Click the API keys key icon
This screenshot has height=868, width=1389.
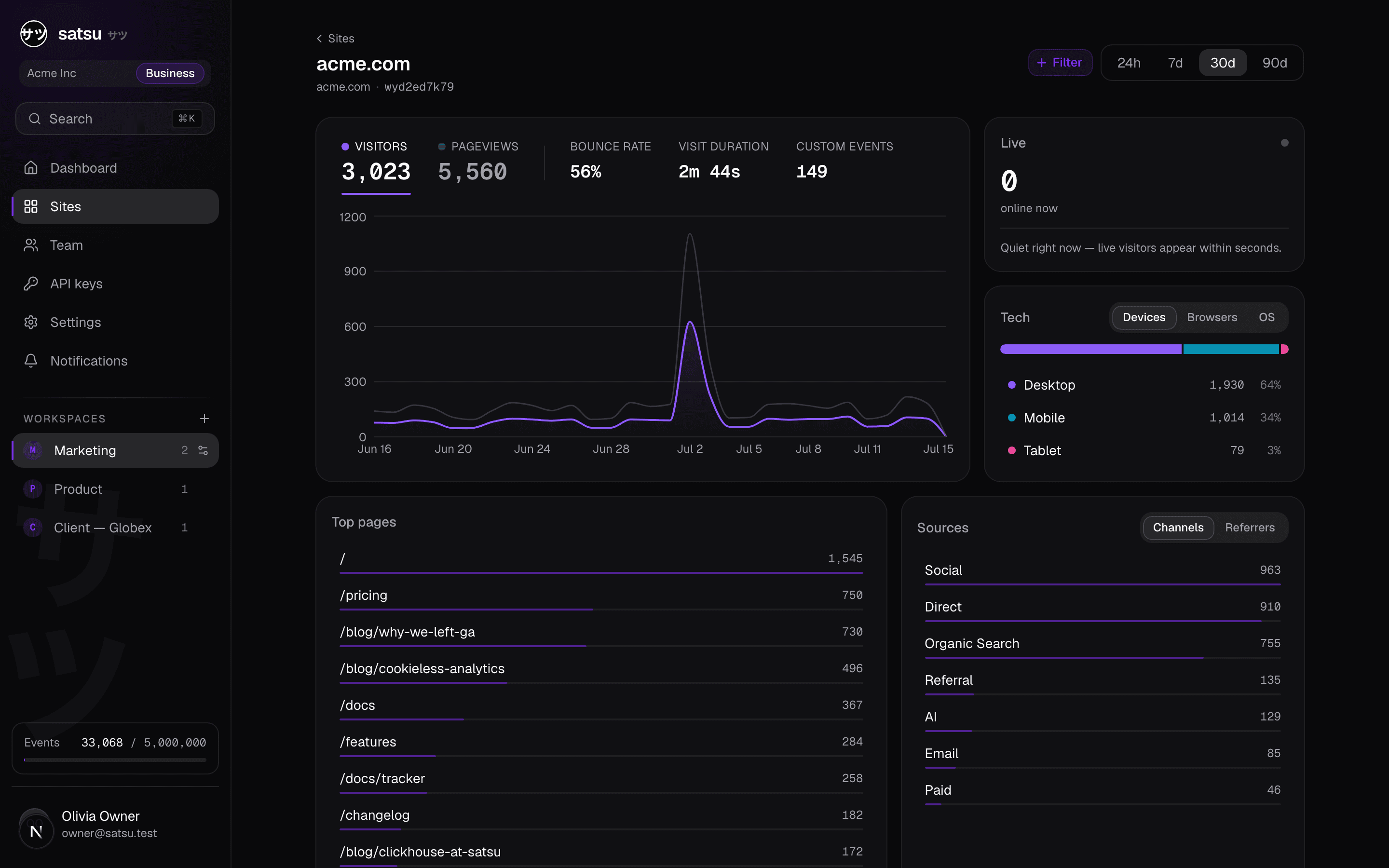(x=31, y=284)
